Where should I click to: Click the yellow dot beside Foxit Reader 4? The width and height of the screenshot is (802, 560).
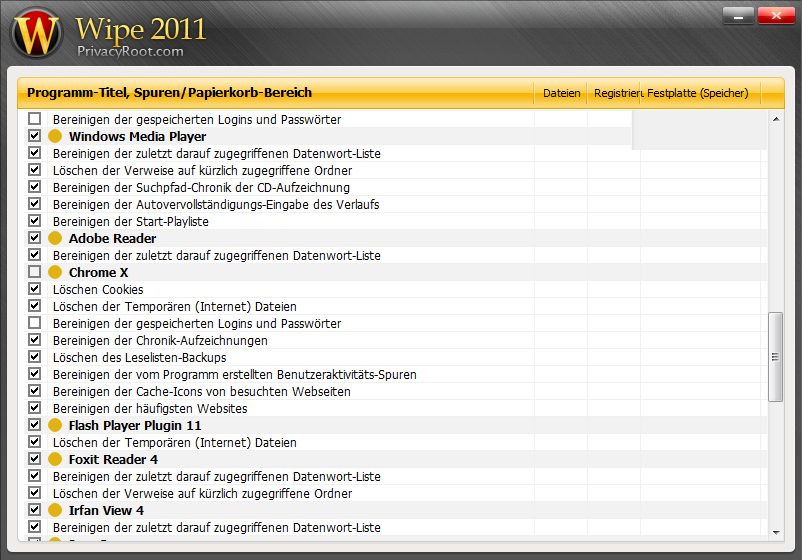pos(55,459)
